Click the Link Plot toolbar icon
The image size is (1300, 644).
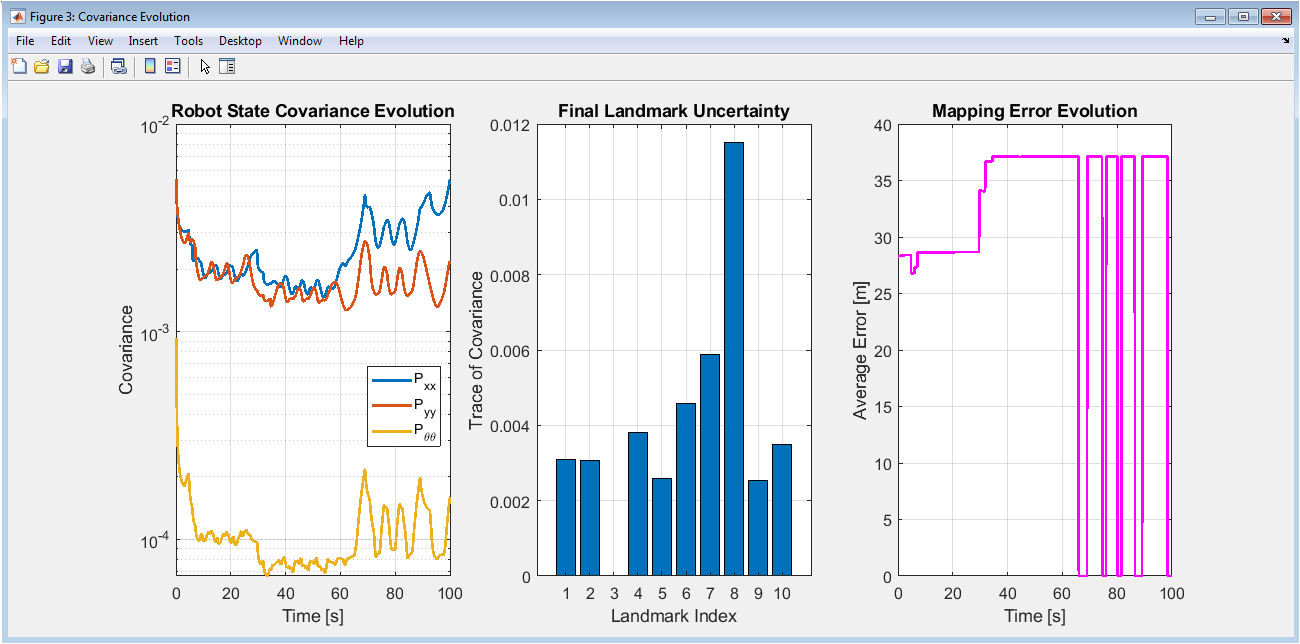point(119,67)
